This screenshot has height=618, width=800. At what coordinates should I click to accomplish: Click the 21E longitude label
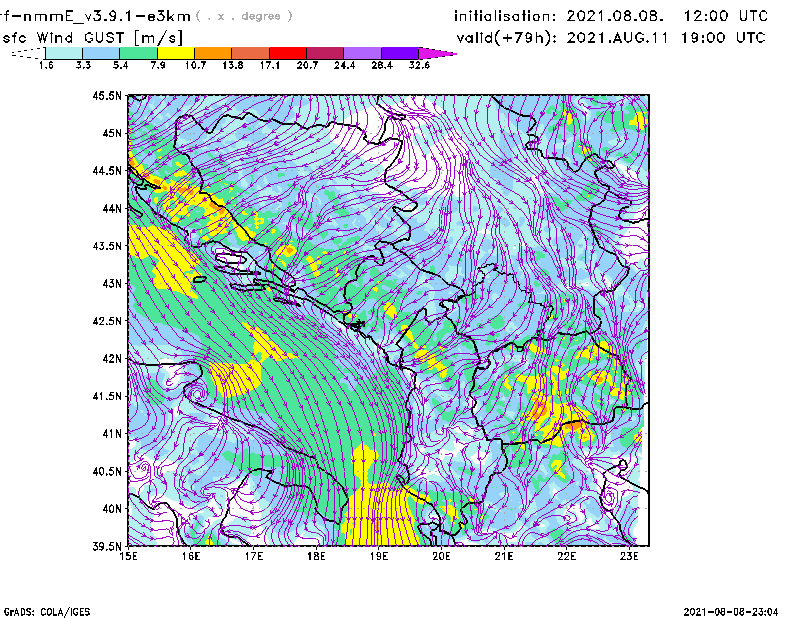pyautogui.click(x=504, y=556)
